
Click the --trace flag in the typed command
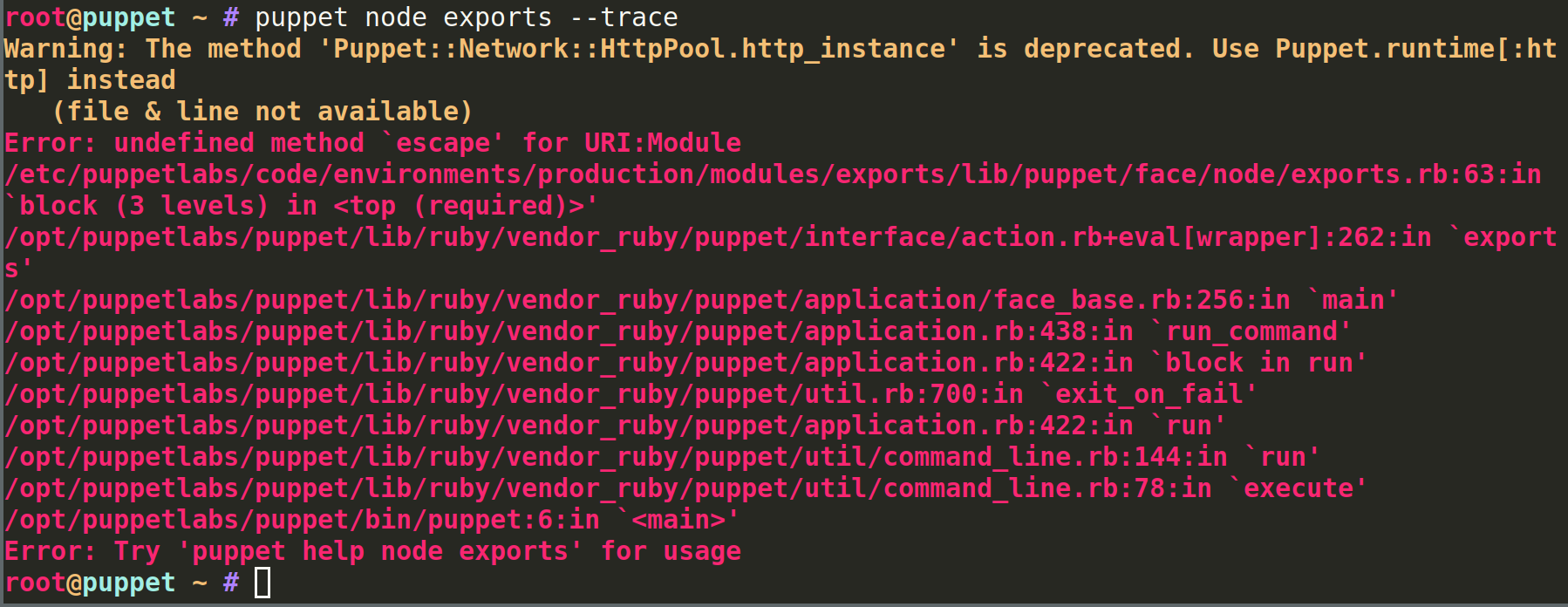coord(623,17)
